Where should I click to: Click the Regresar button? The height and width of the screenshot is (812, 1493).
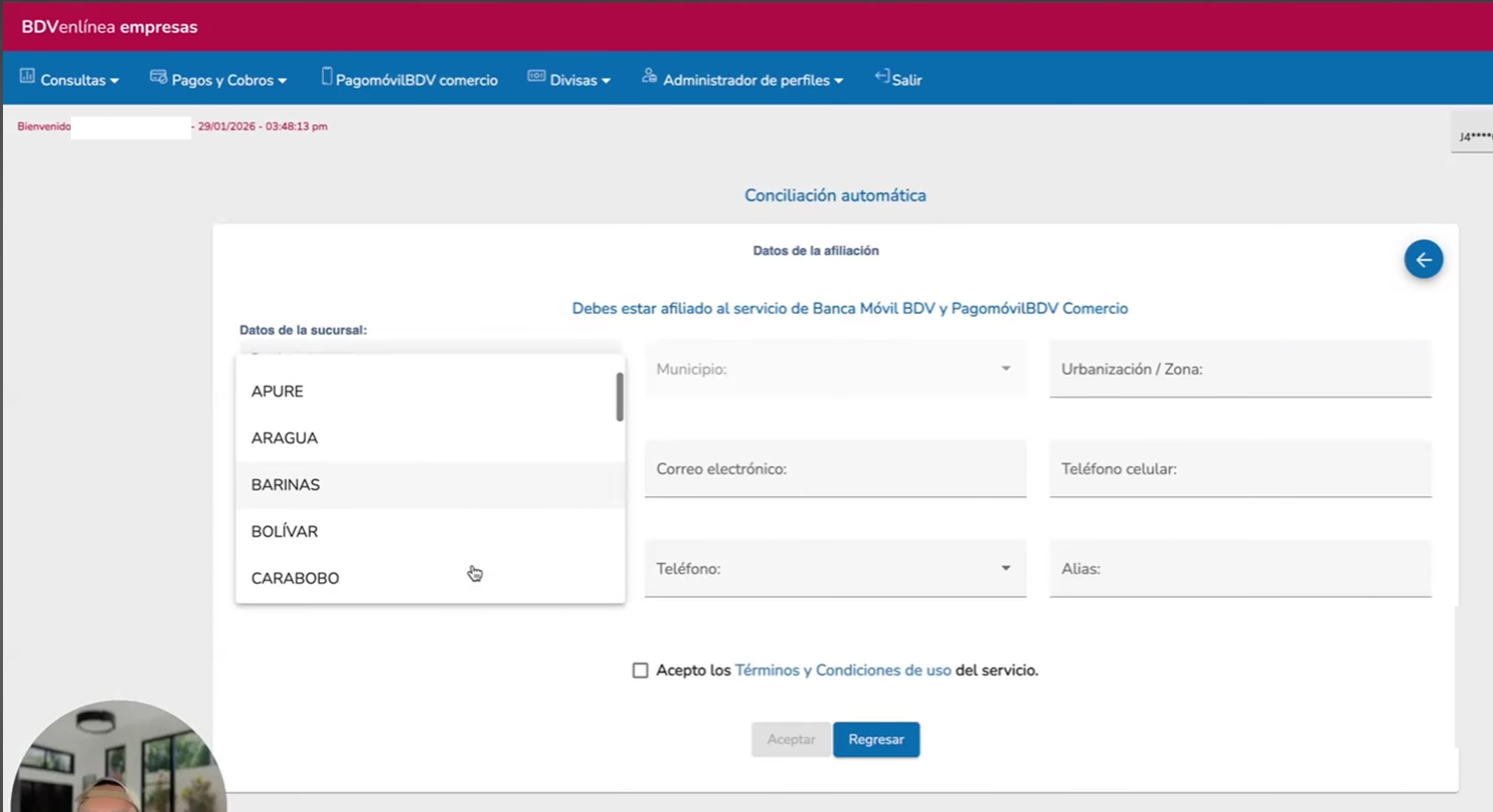click(876, 739)
